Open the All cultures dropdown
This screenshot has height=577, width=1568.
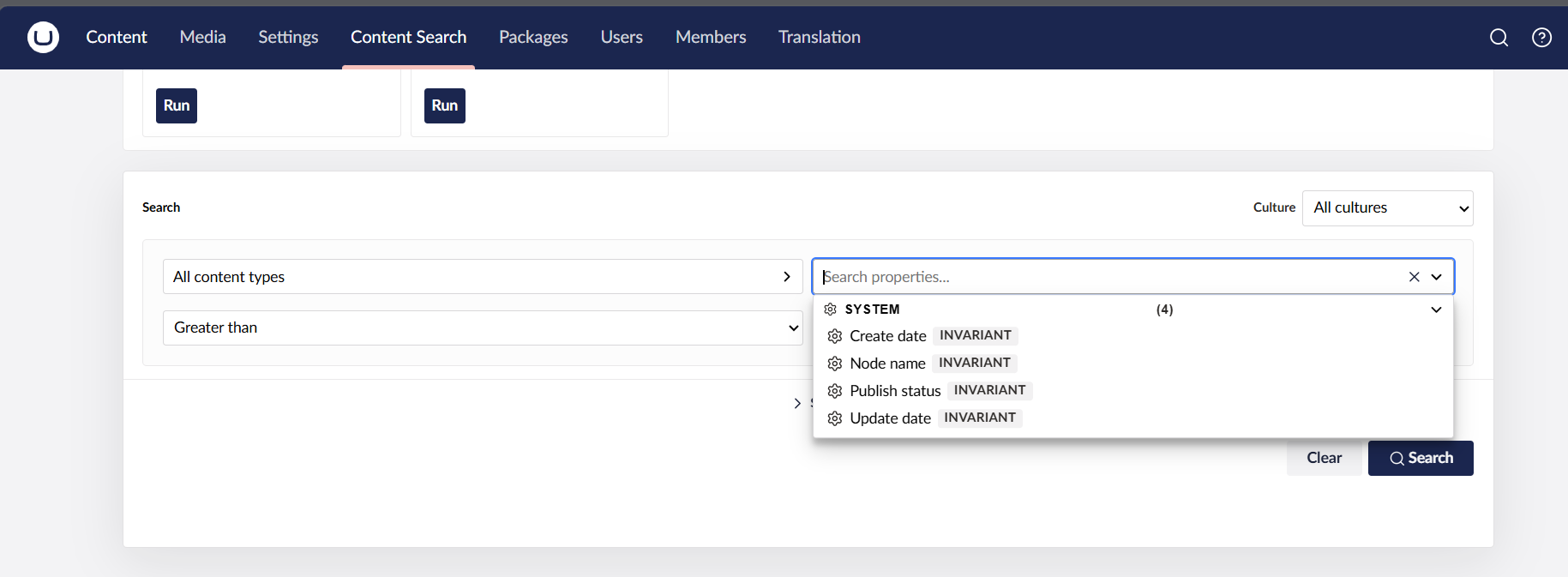point(1387,208)
